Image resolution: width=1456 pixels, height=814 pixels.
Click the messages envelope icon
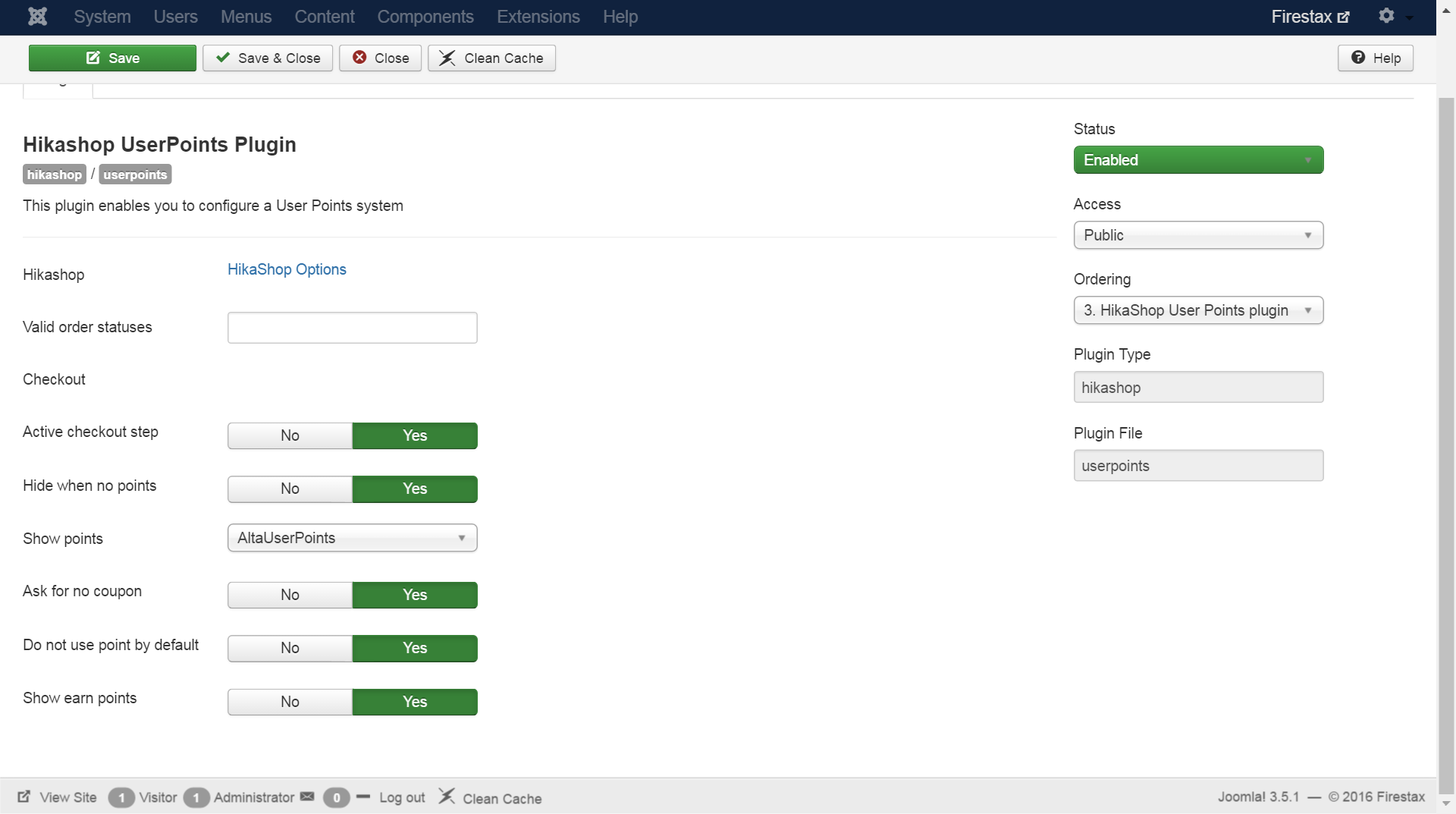307,797
